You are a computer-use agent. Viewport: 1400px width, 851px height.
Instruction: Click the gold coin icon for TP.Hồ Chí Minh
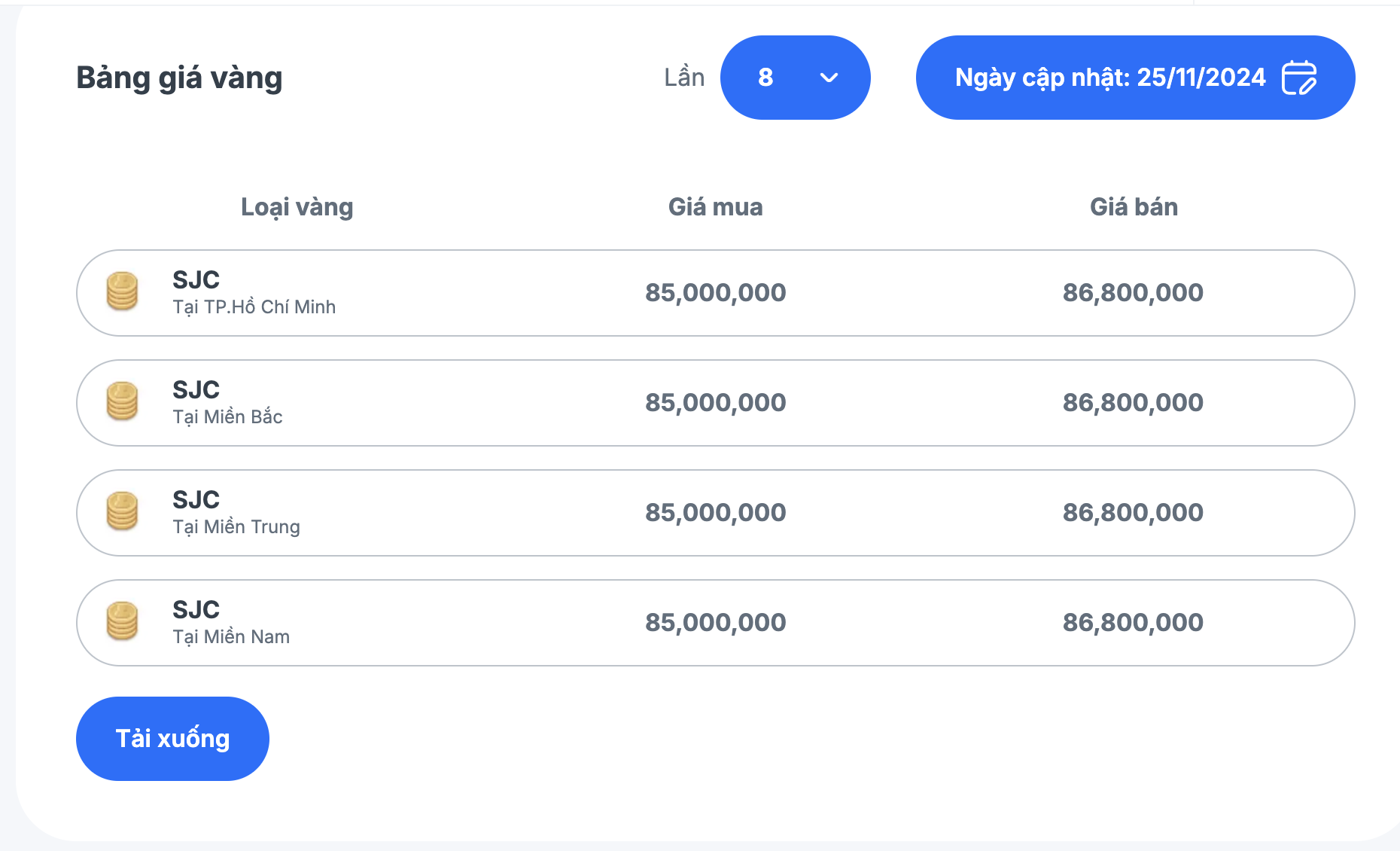[x=122, y=292]
